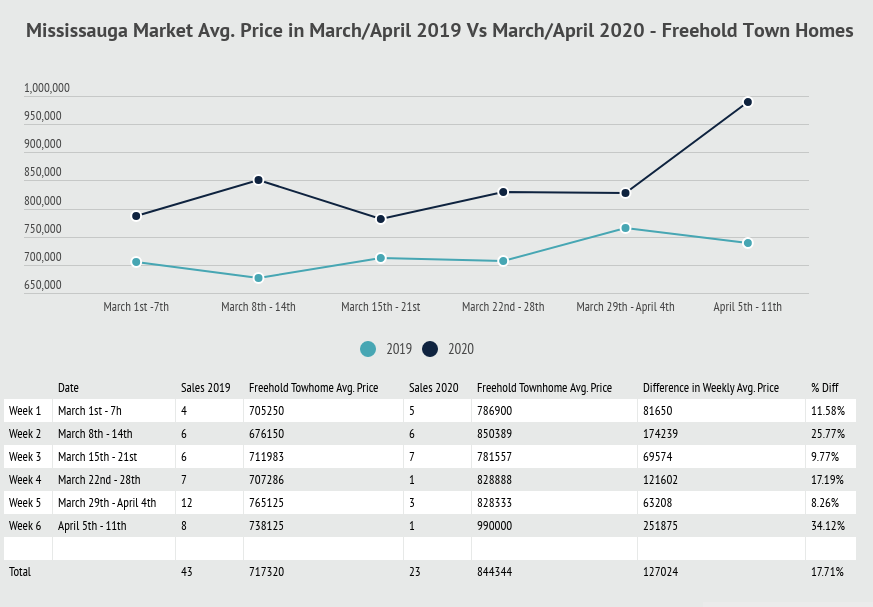Click the 'March 1st -7th' x-axis label
Image resolution: width=873 pixels, height=607 pixels.
coord(136,307)
